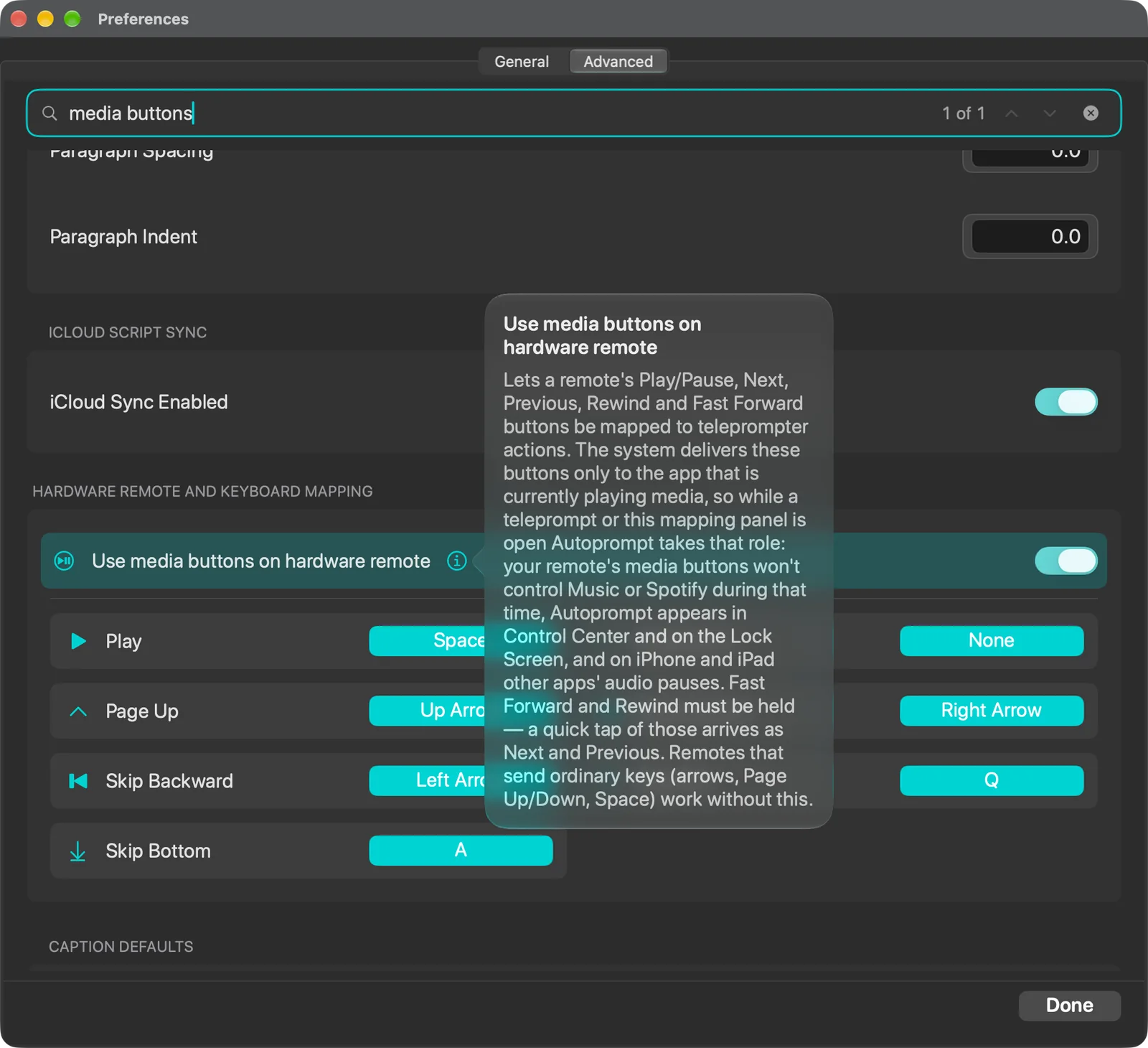The width and height of the screenshot is (1148, 1048).
Task: Click the search magnifier icon
Action: tap(50, 113)
